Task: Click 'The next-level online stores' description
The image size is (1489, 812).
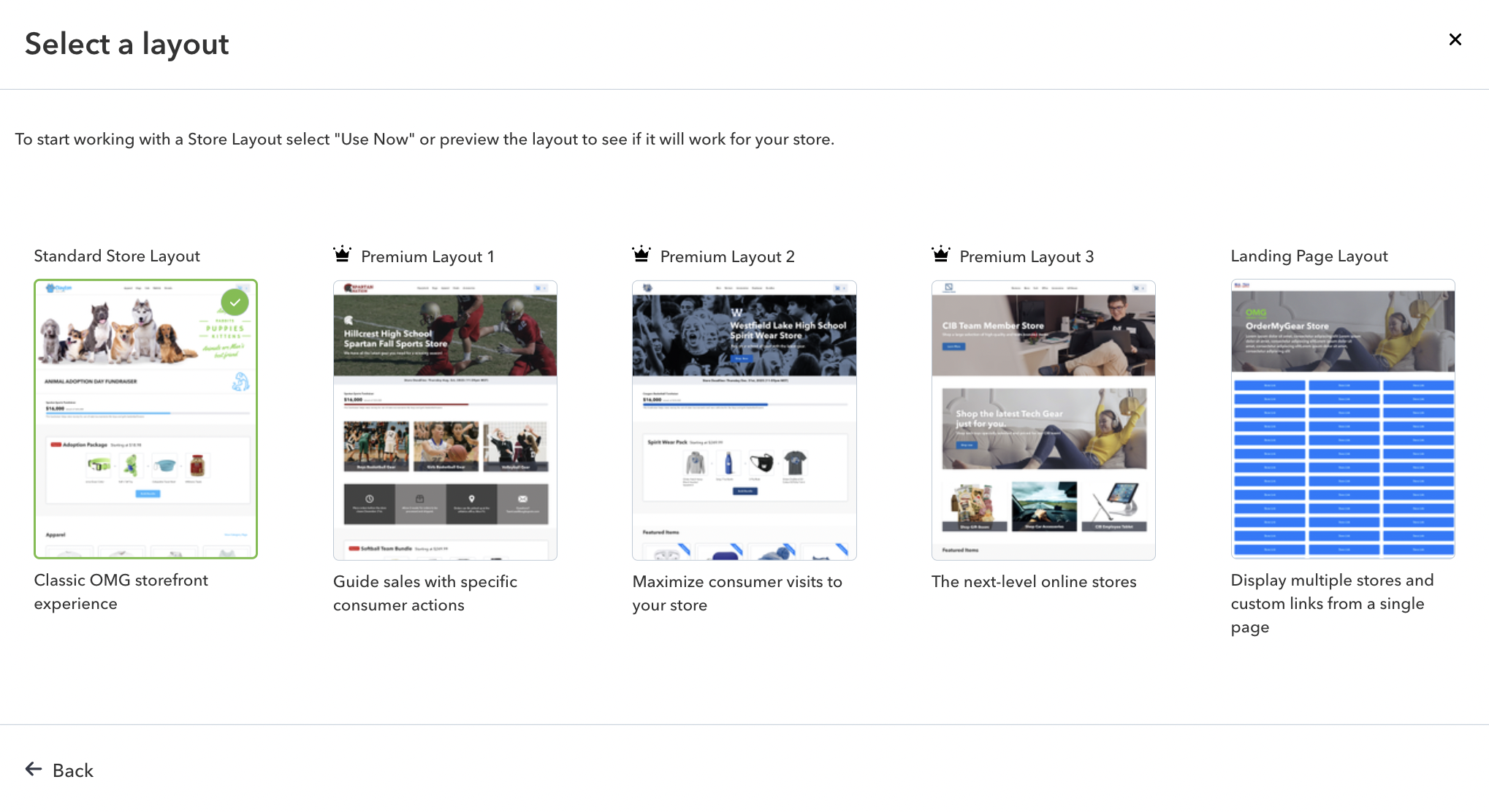Action: [1034, 581]
